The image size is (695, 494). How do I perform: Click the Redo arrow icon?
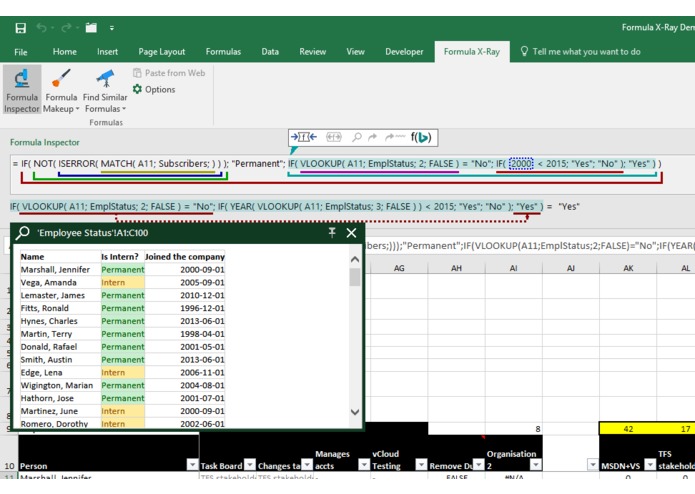66,28
